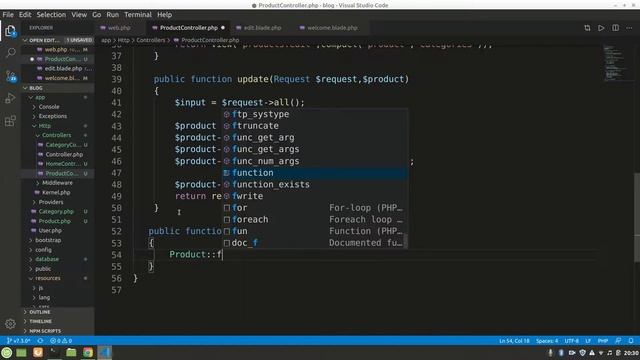
Task: Select 'function' autocomplete suggestion
Action: click(x=315, y=173)
